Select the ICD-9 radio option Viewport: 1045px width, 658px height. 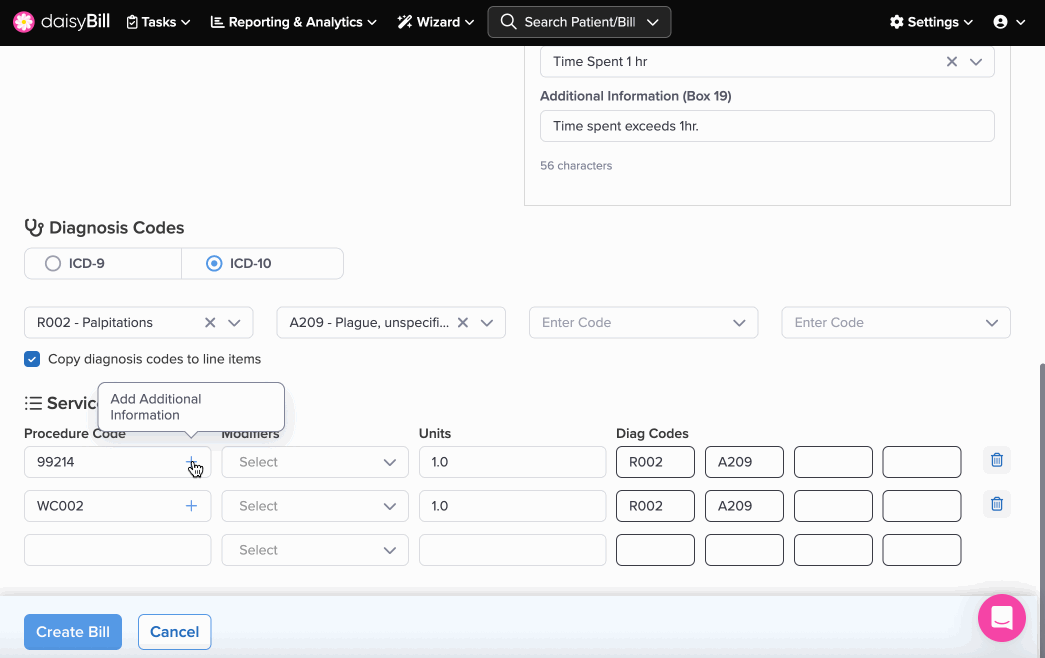tap(53, 264)
